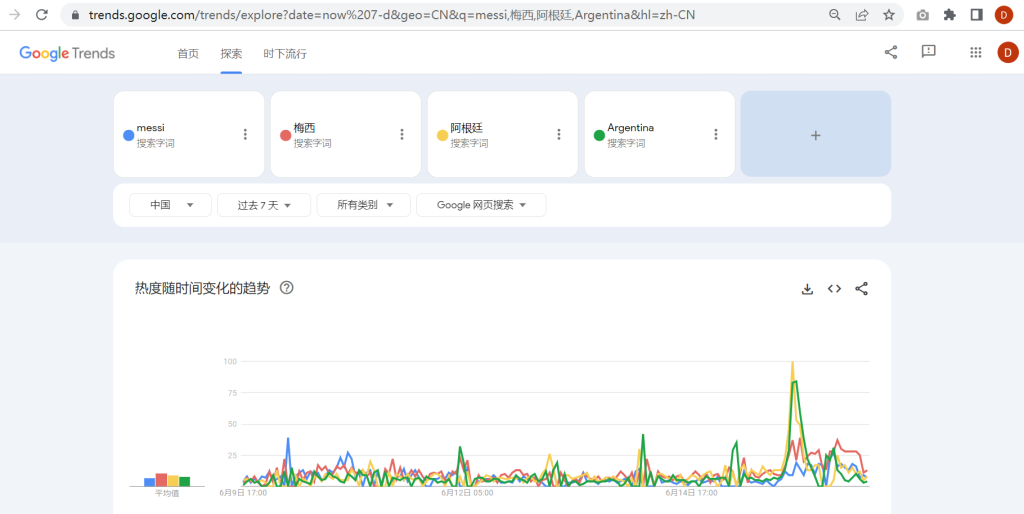
Task: Open the extensions puzzle icon
Action: point(950,15)
